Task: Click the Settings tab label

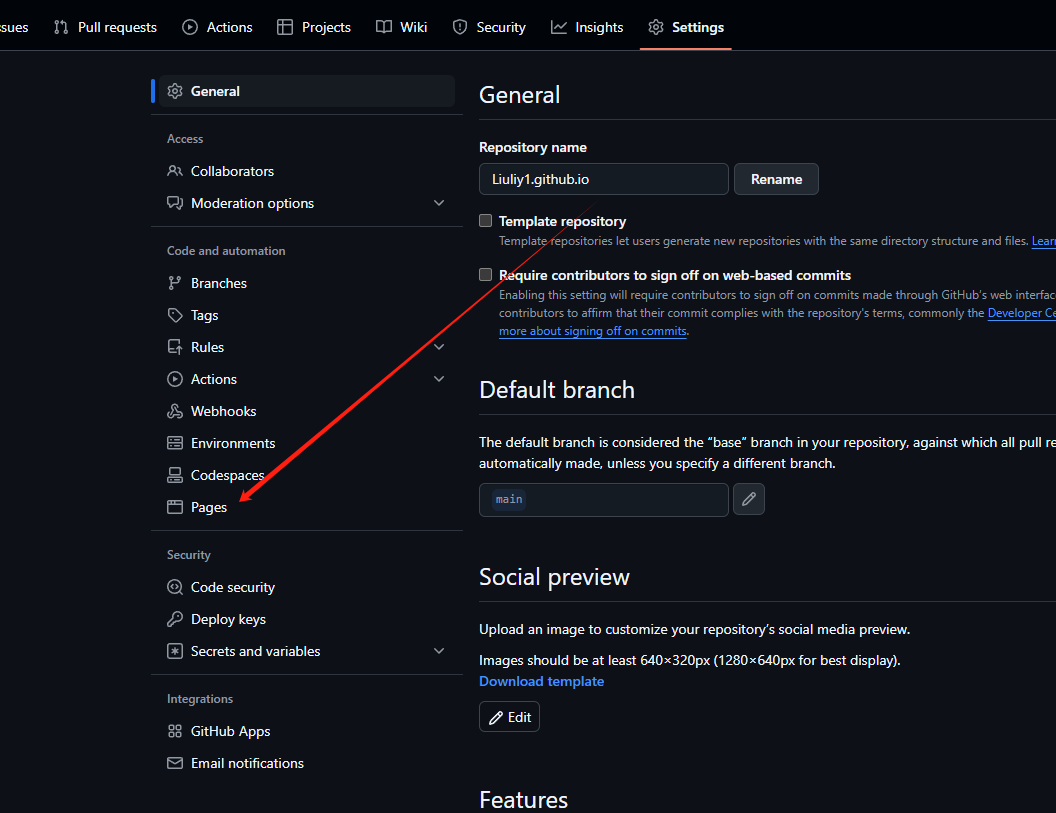Action: [x=698, y=27]
